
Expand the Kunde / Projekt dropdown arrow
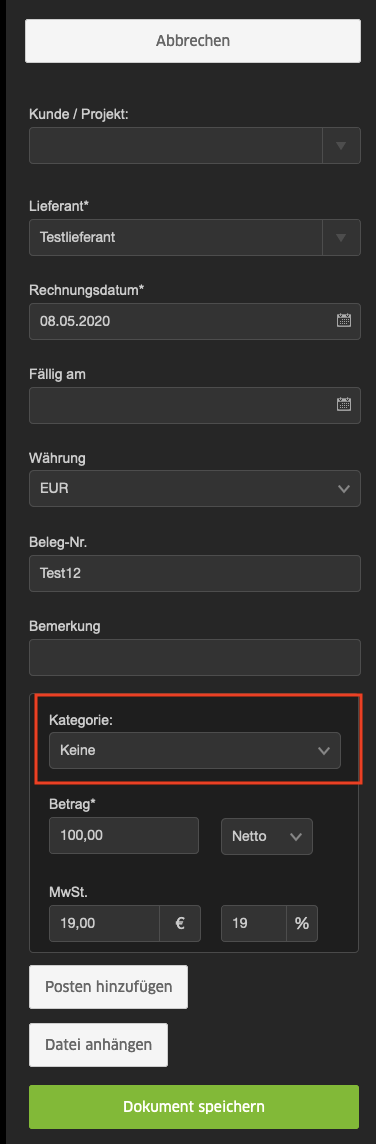point(341,145)
